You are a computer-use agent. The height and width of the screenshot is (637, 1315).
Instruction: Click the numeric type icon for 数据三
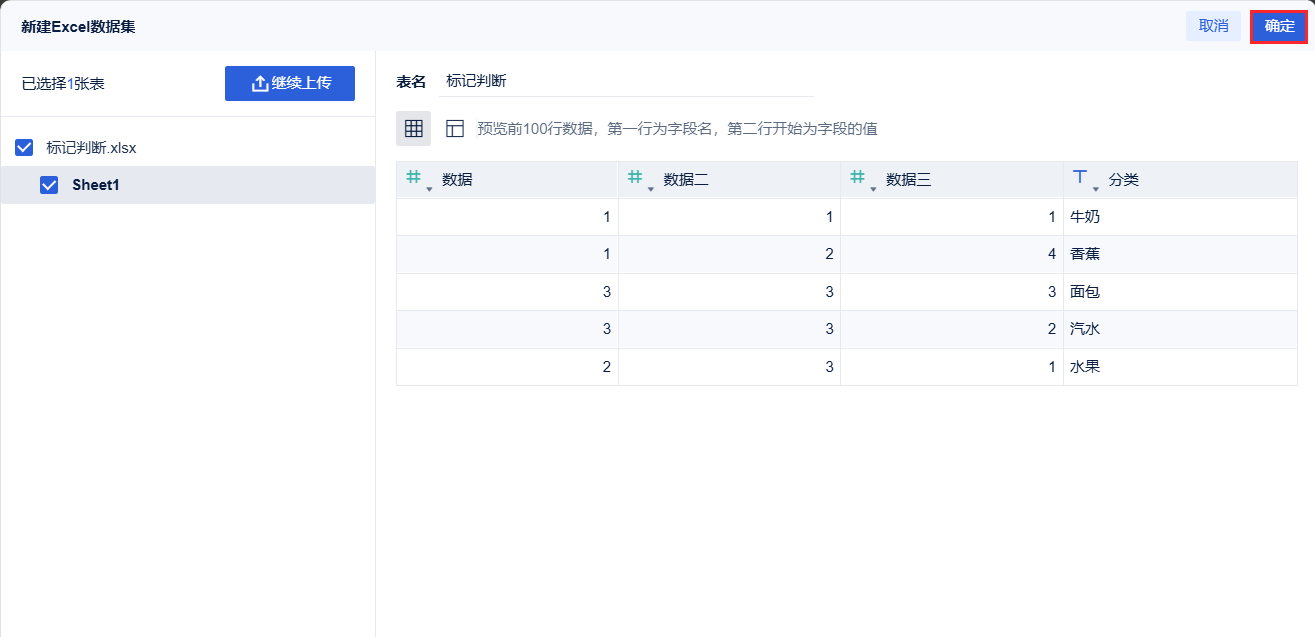[x=857, y=178]
